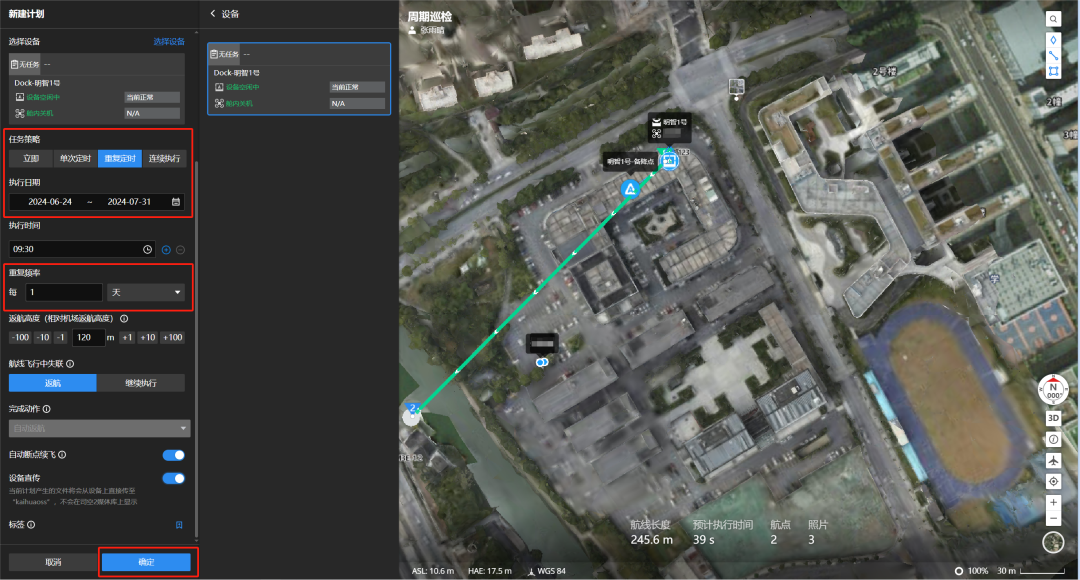
Task: Increase return altitude by +10
Action: point(147,338)
